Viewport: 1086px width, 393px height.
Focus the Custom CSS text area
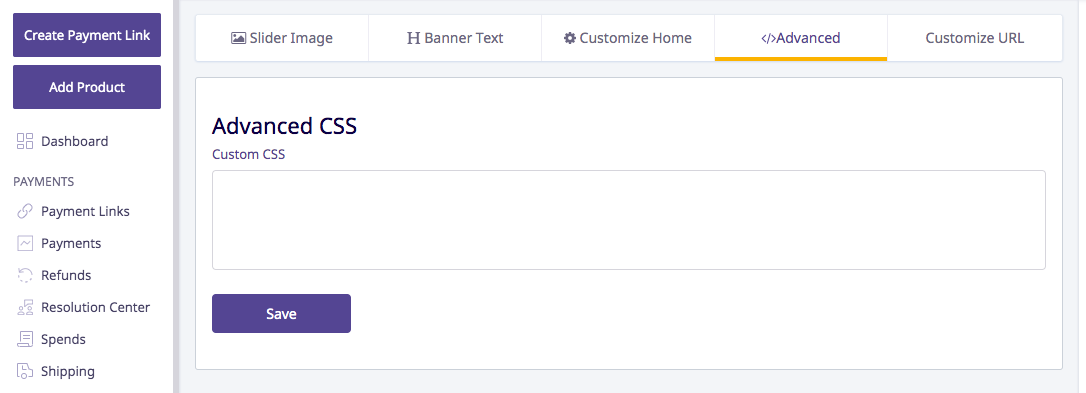(x=628, y=220)
